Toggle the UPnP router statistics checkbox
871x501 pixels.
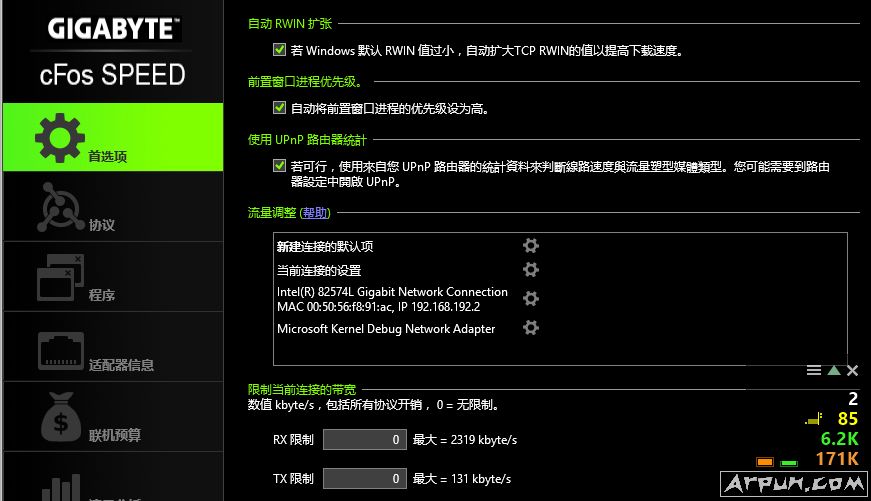coord(279,166)
